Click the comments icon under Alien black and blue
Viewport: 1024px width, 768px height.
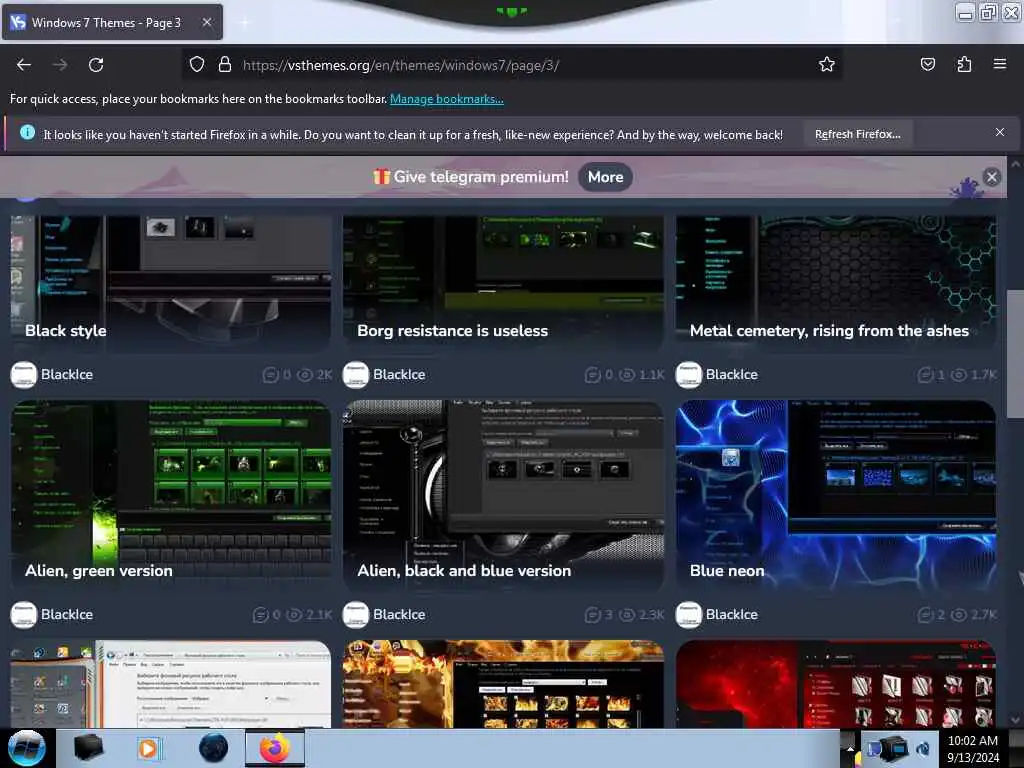pos(592,615)
